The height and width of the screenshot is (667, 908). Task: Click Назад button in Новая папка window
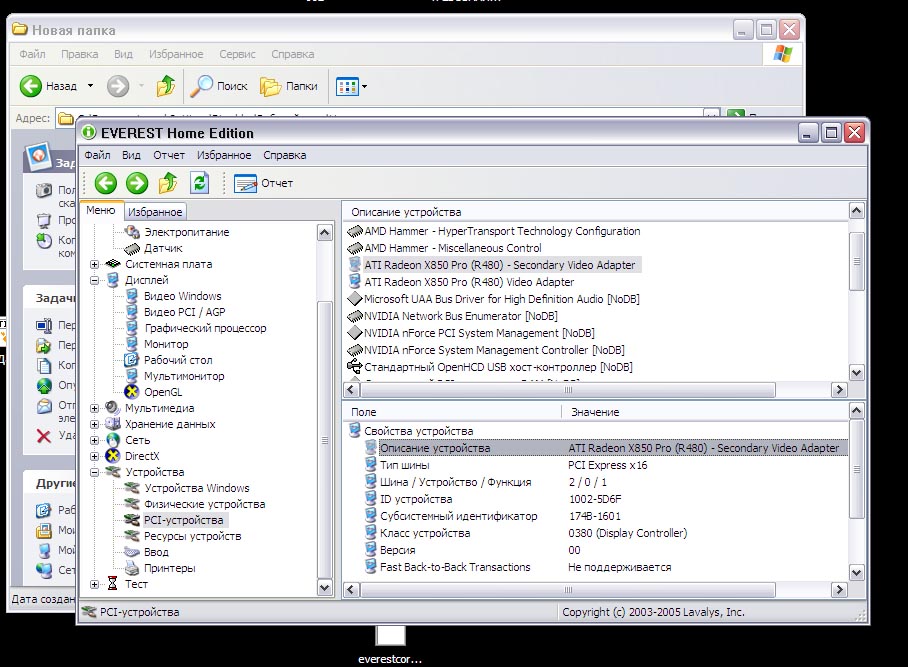tap(48, 86)
